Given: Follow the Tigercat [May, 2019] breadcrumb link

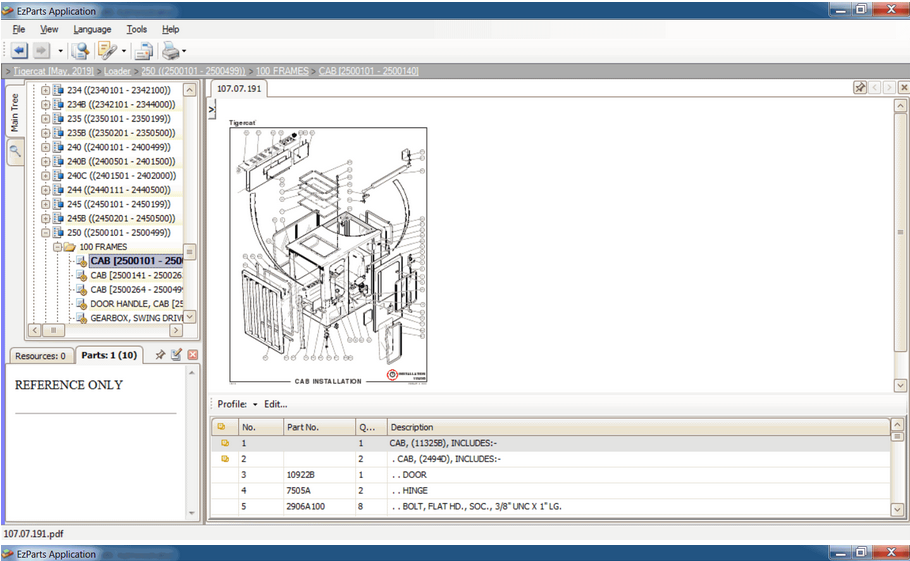Looking at the screenshot, I should pyautogui.click(x=53, y=71).
